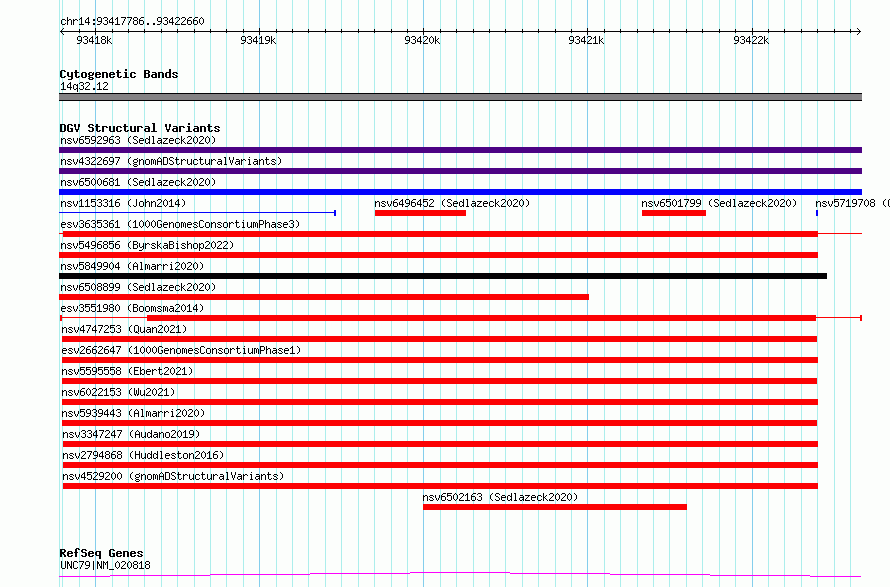
Task: Select nsv6502163 (Sedlazeck2020) label
Action: (500, 497)
